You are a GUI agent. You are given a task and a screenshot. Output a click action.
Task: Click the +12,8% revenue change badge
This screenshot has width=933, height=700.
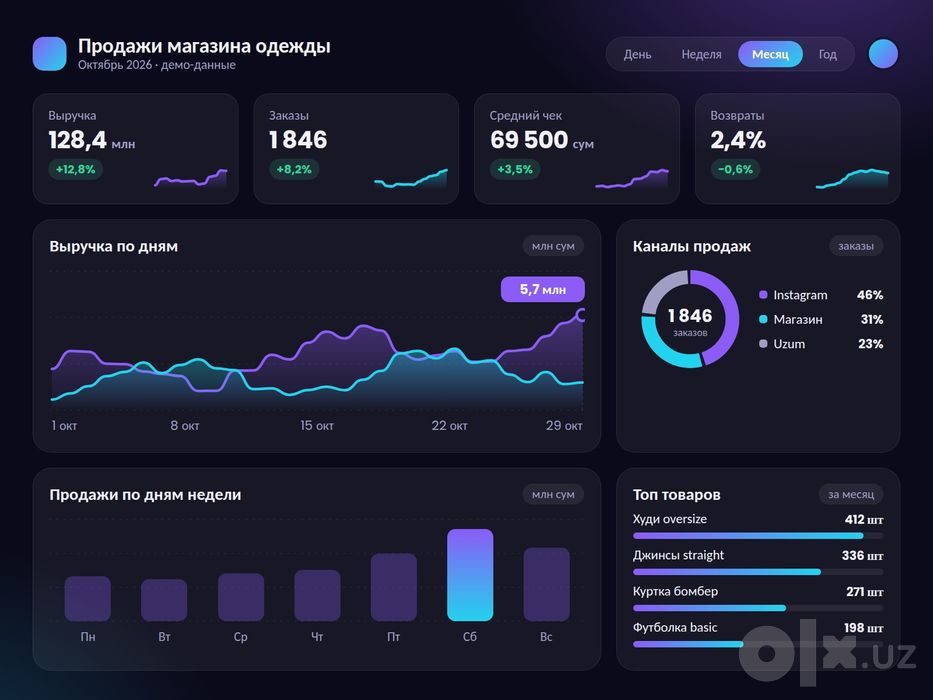[x=76, y=169]
